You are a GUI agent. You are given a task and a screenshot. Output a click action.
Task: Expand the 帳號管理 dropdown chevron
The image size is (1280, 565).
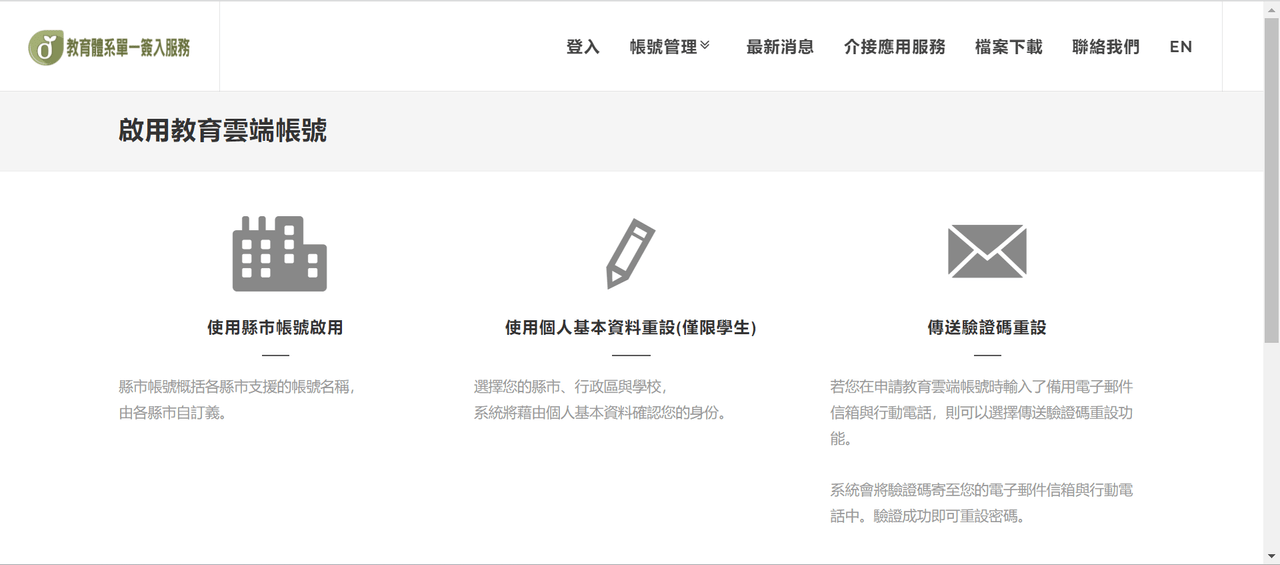tap(705, 46)
